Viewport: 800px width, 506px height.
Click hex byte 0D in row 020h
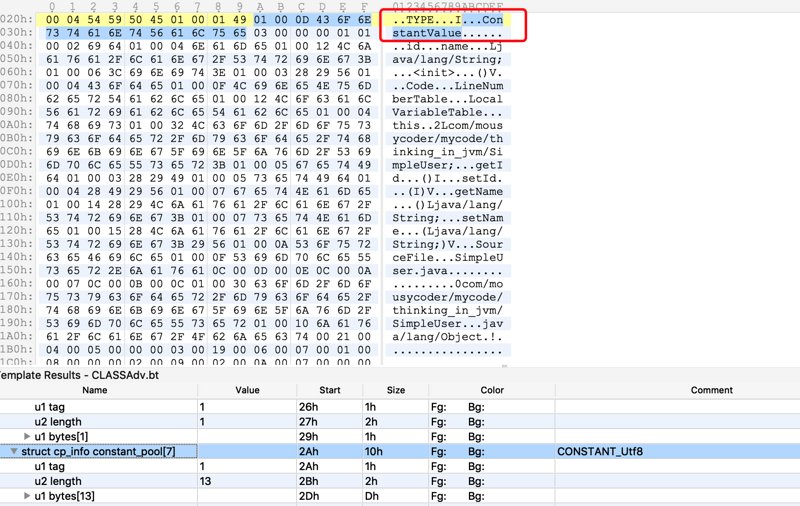pos(302,19)
